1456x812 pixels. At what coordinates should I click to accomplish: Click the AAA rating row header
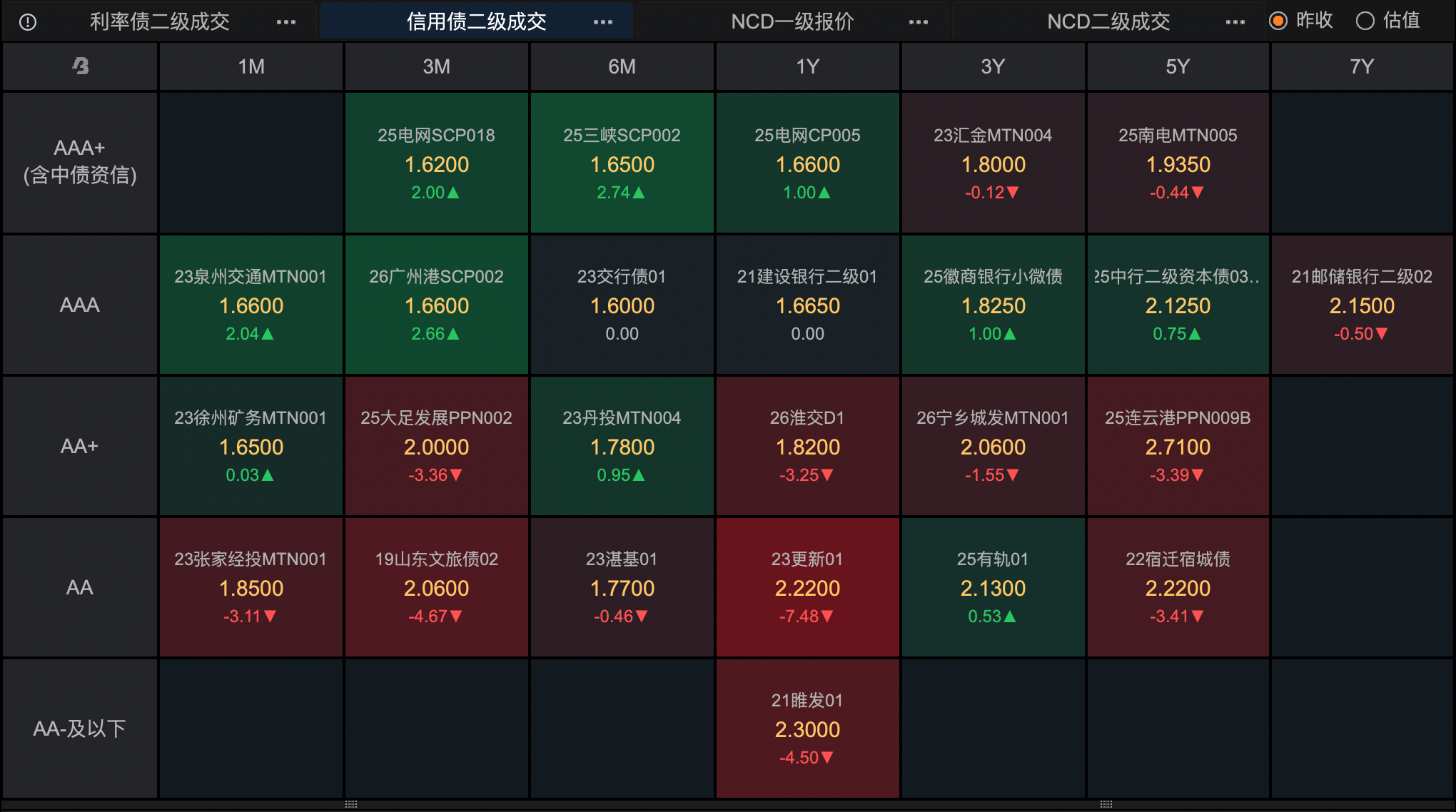click(80, 305)
